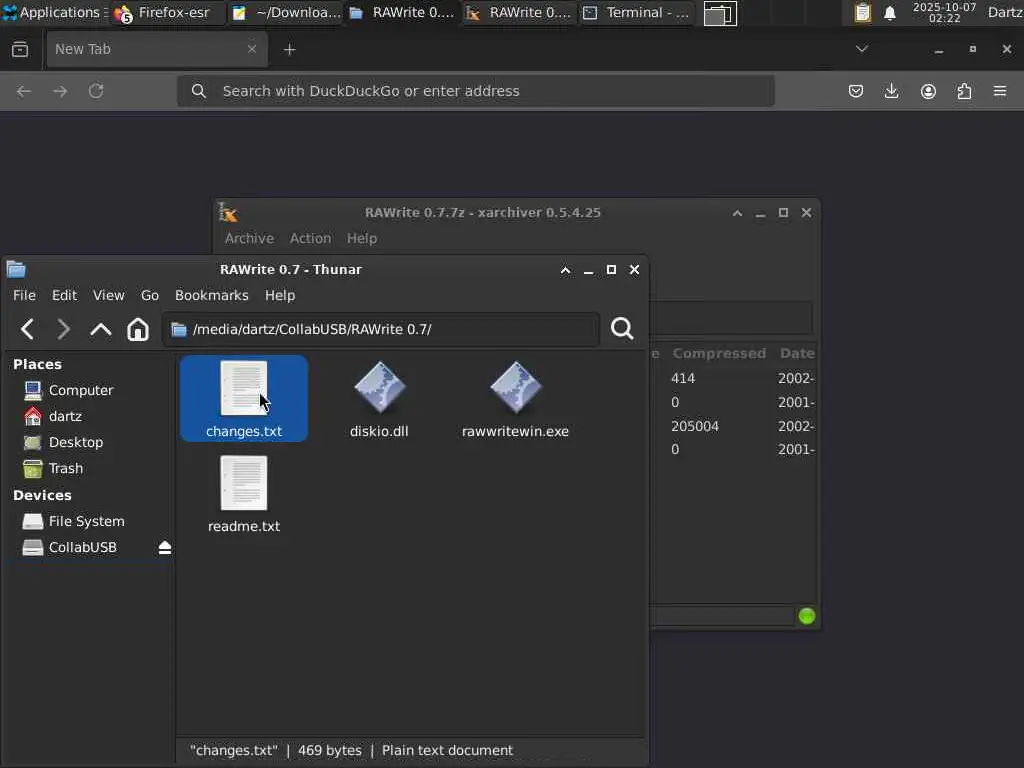
Task: Click xarchiver green status indicator
Action: coord(807,616)
